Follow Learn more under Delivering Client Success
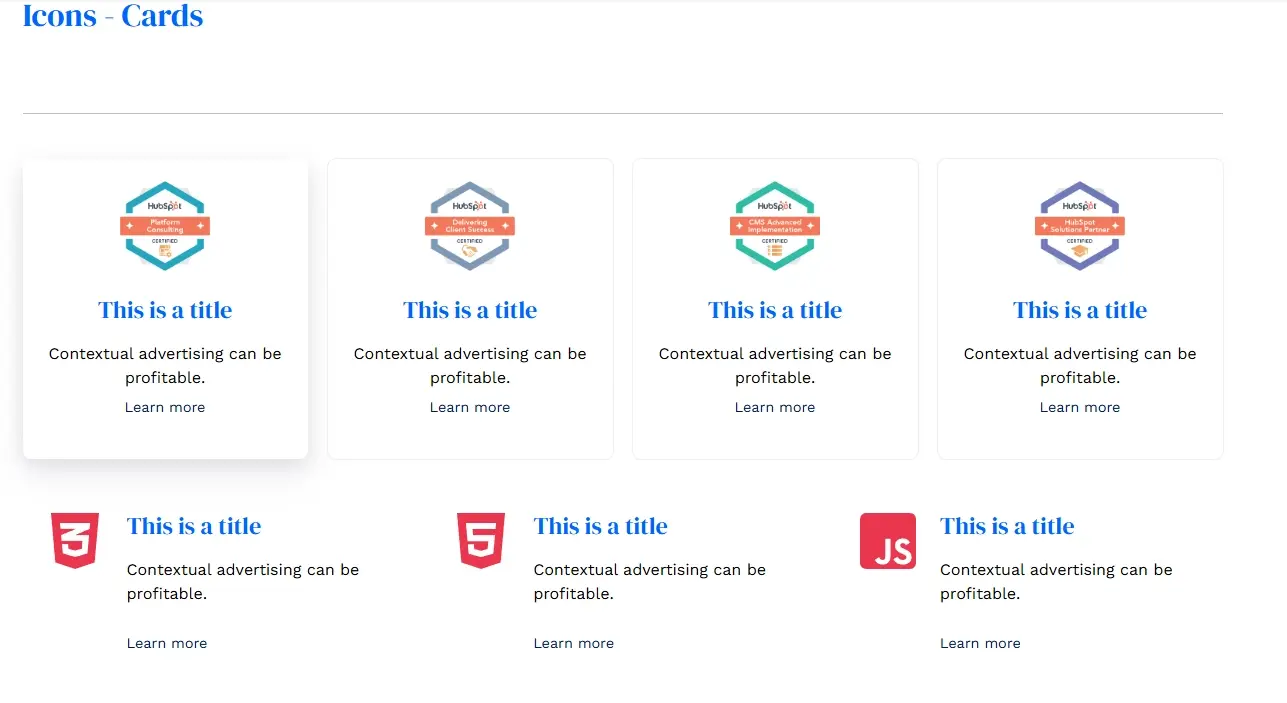Viewport: 1287px width, 703px height. [x=470, y=407]
